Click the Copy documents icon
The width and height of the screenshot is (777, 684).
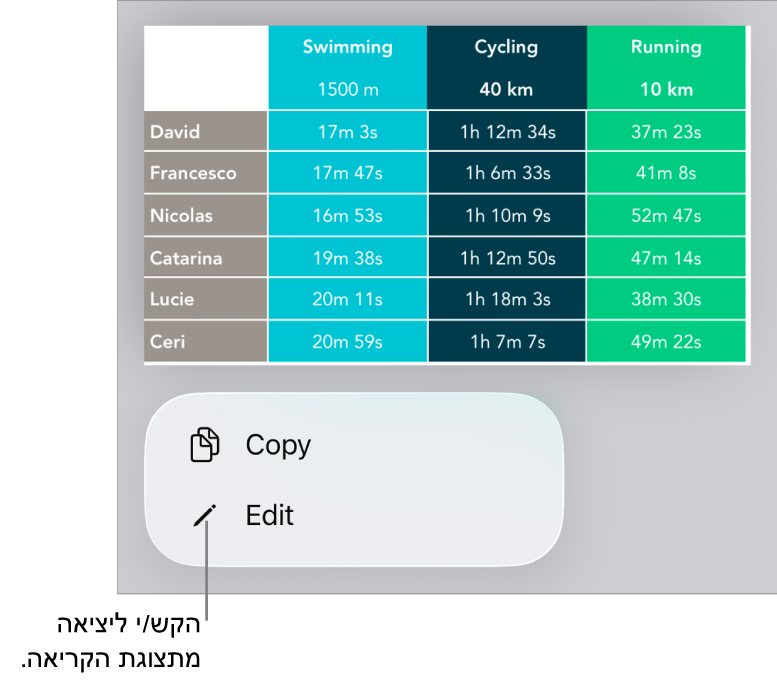click(205, 445)
